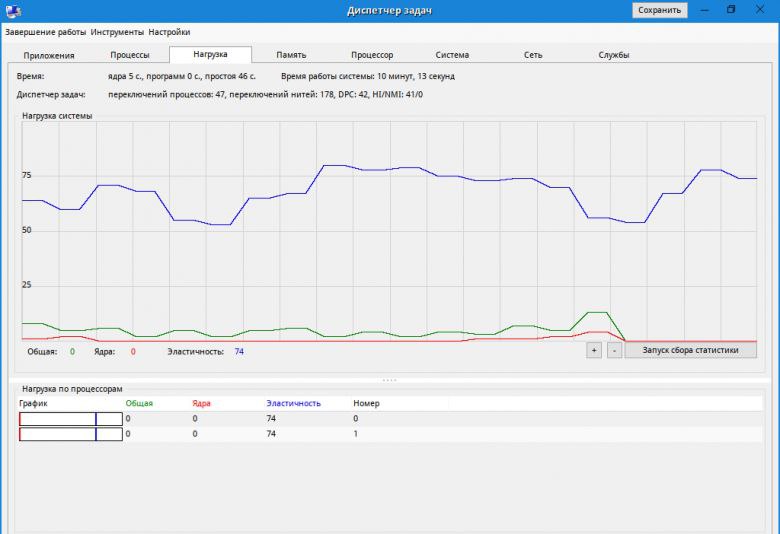Click the Общая label below the graph

coord(42,352)
